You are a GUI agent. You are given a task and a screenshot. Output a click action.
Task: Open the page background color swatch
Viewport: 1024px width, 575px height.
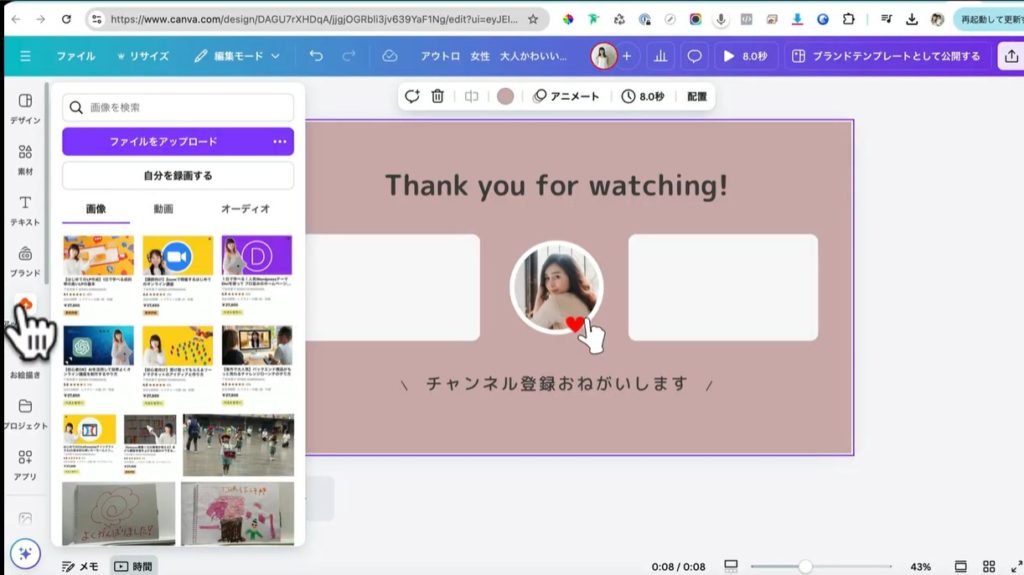pyautogui.click(x=505, y=96)
